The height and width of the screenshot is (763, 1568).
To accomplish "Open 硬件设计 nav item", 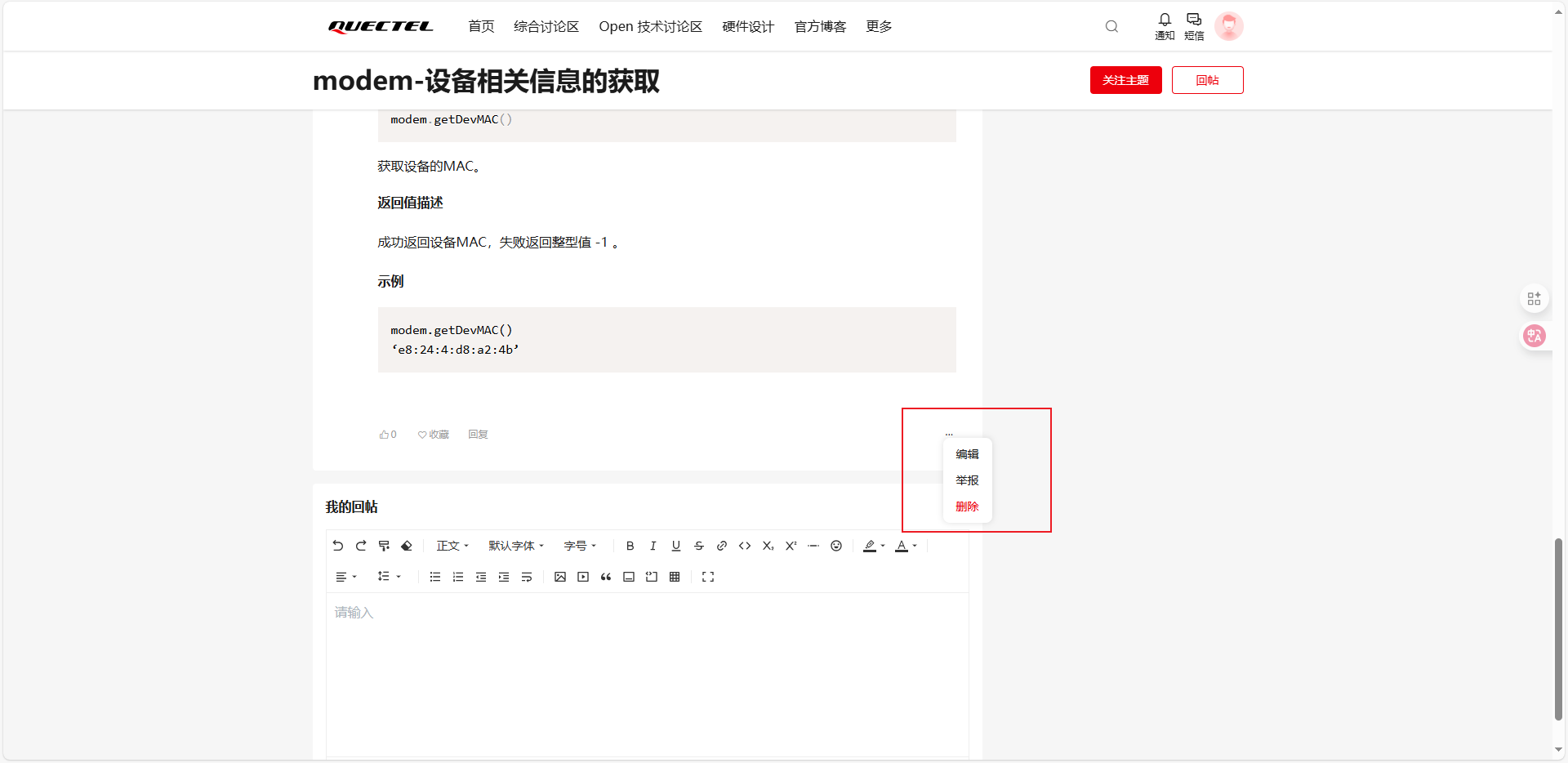I will click(x=748, y=26).
